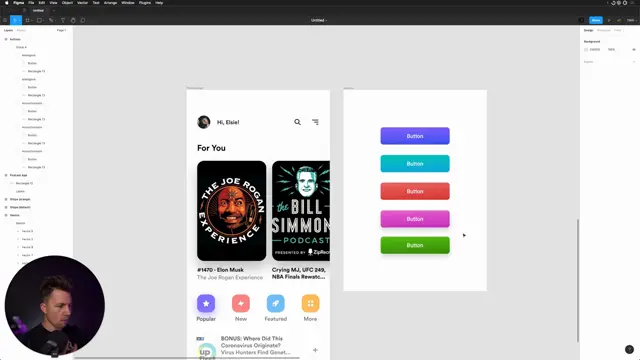Viewport: 640px width, 360px height.
Task: Select the Joe Rogan Experience cover thumbnail
Action: click(x=231, y=211)
